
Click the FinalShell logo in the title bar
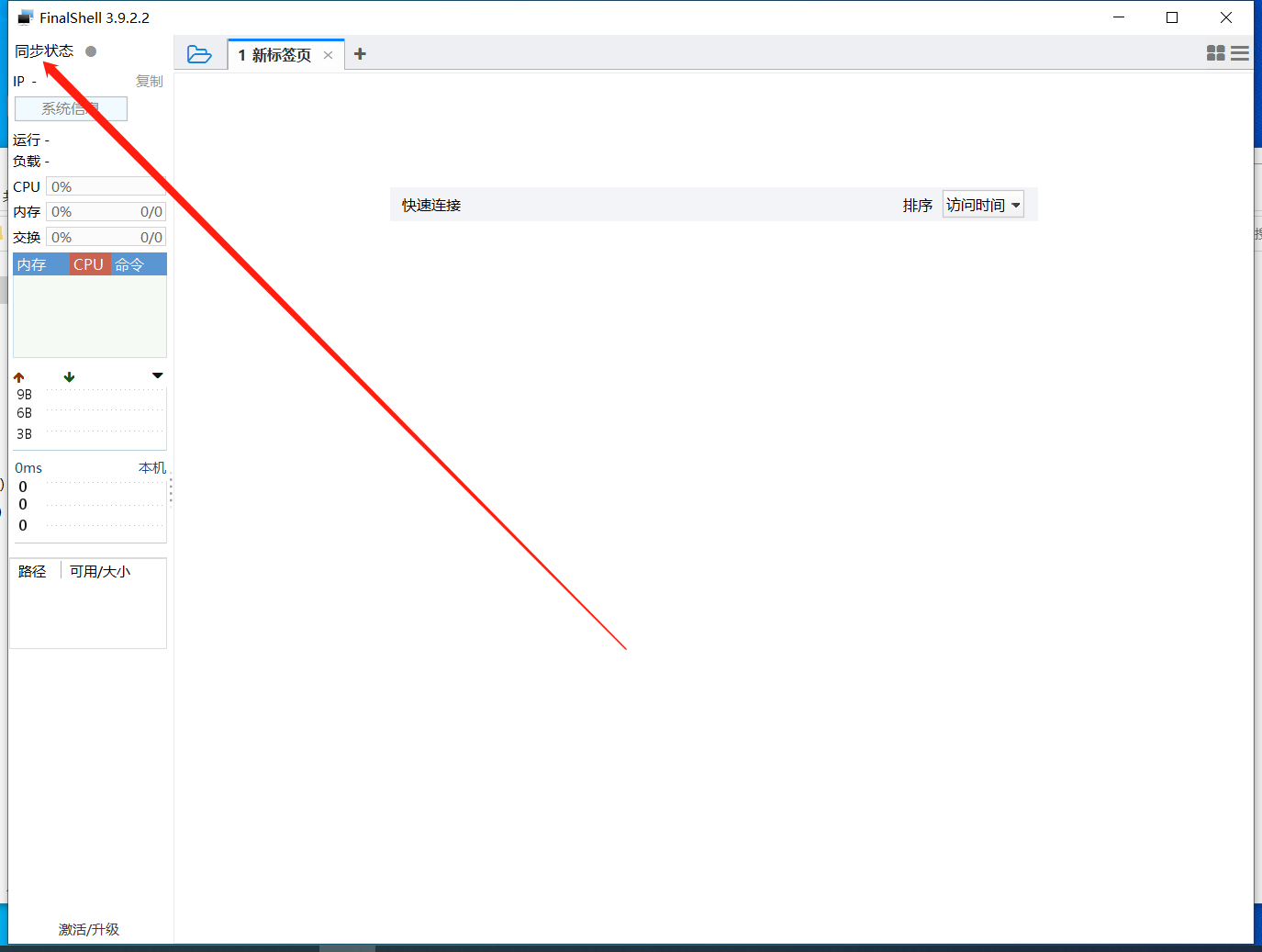click(24, 17)
